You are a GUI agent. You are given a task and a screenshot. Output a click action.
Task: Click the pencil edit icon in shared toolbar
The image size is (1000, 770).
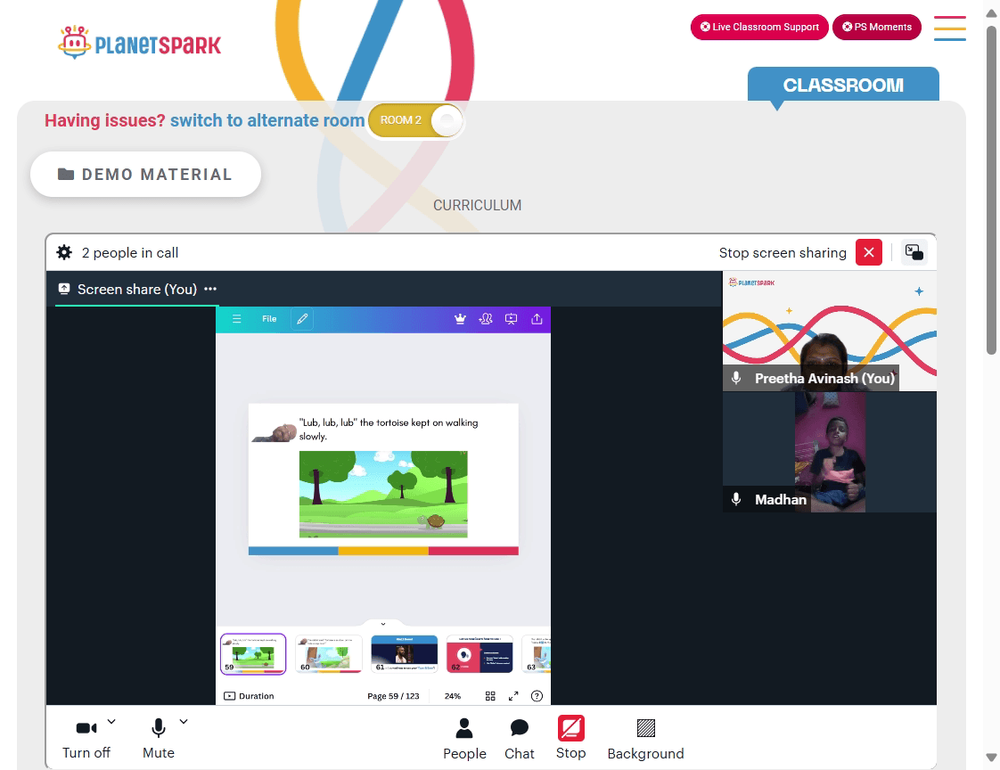pos(302,319)
